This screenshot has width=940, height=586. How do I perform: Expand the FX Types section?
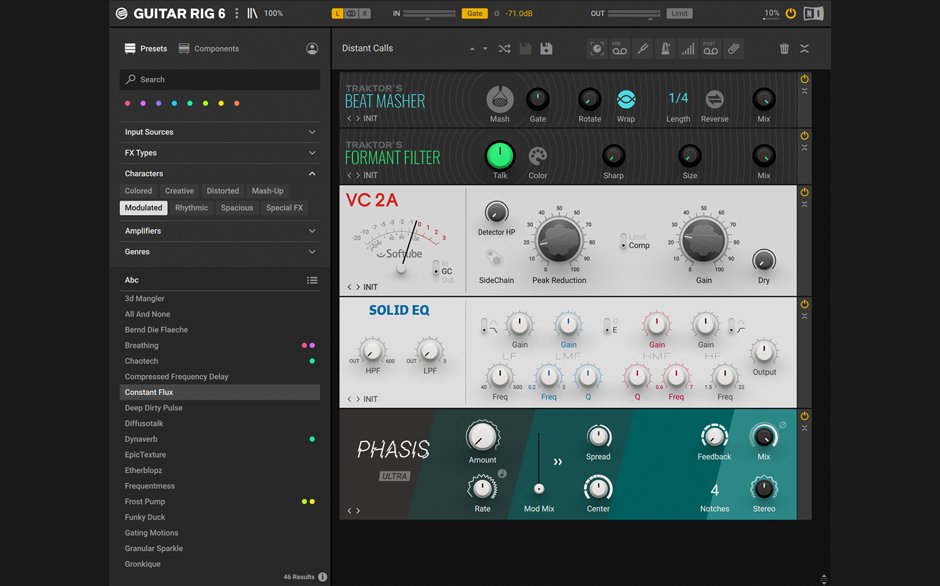(x=220, y=153)
